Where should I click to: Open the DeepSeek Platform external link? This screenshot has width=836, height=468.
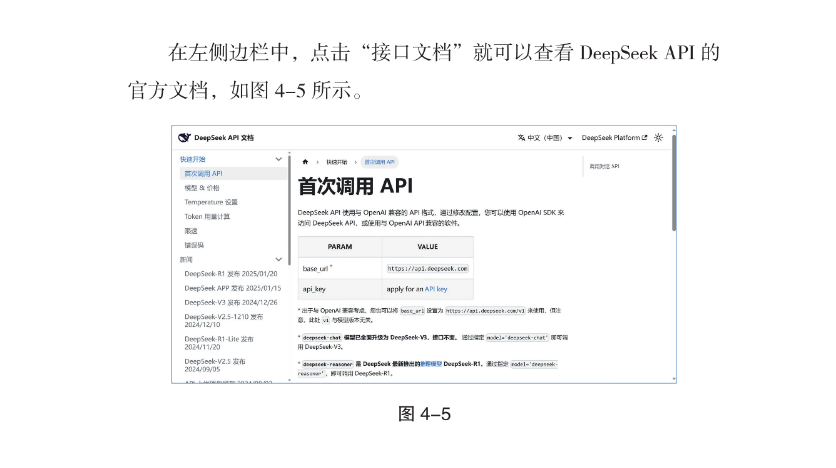point(614,138)
